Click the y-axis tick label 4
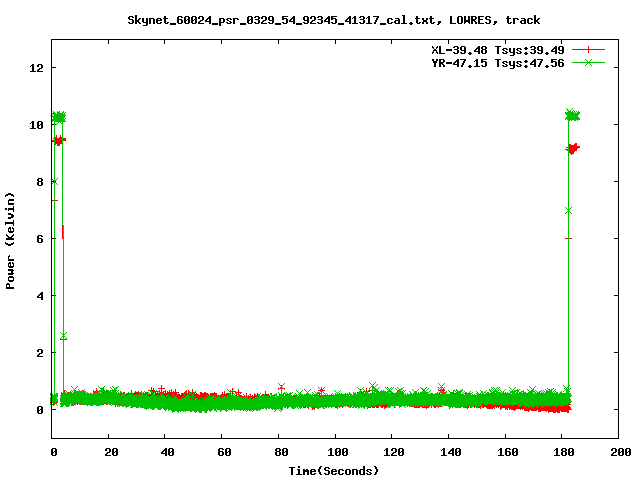This screenshot has width=640, height=480. click(40, 296)
